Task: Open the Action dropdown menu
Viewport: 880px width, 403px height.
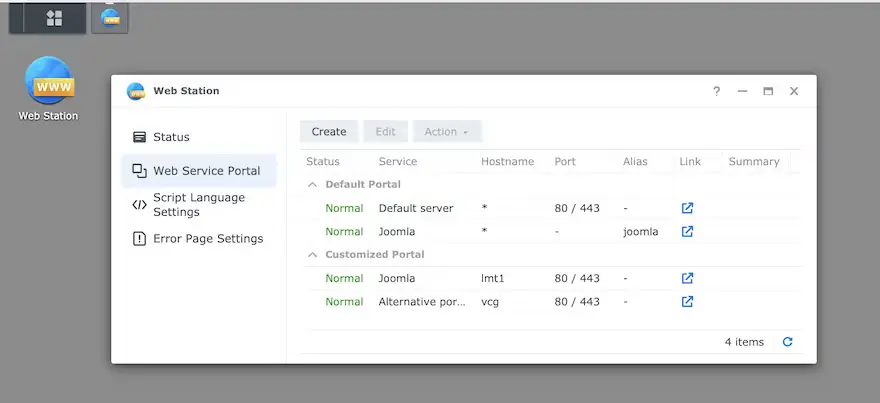Action: (x=447, y=131)
